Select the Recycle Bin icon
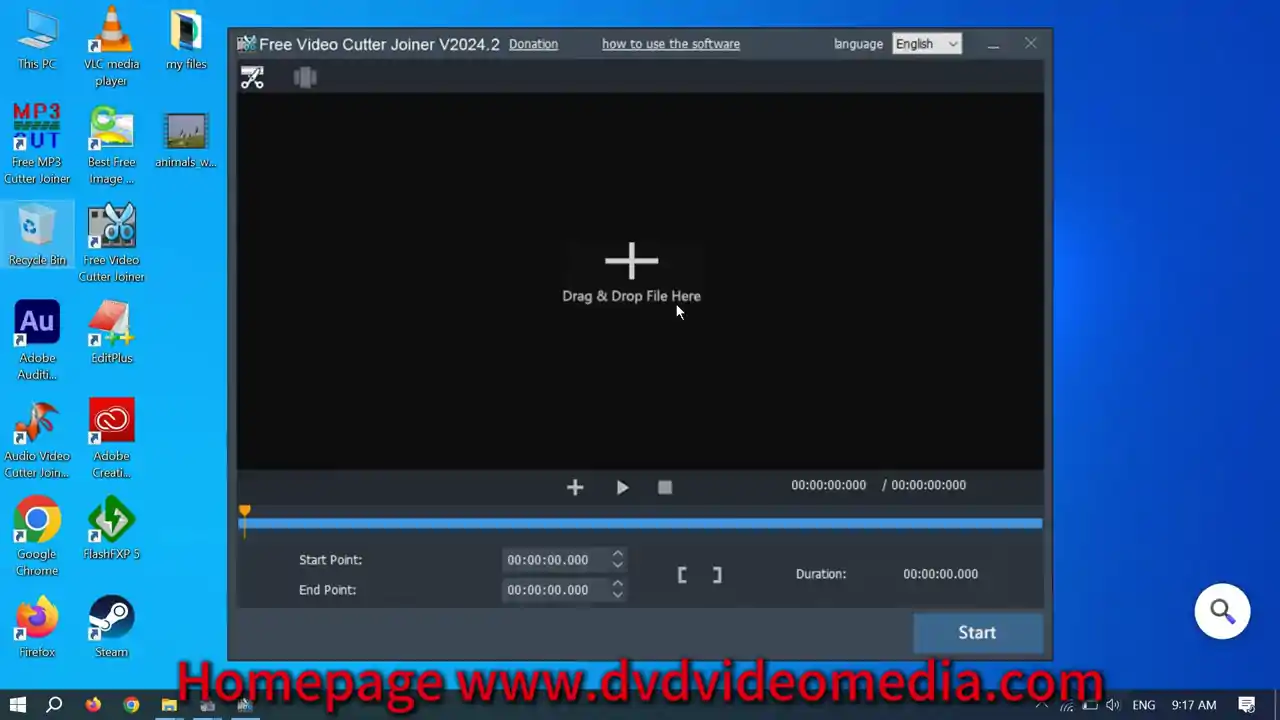The height and width of the screenshot is (720, 1280). [x=37, y=236]
